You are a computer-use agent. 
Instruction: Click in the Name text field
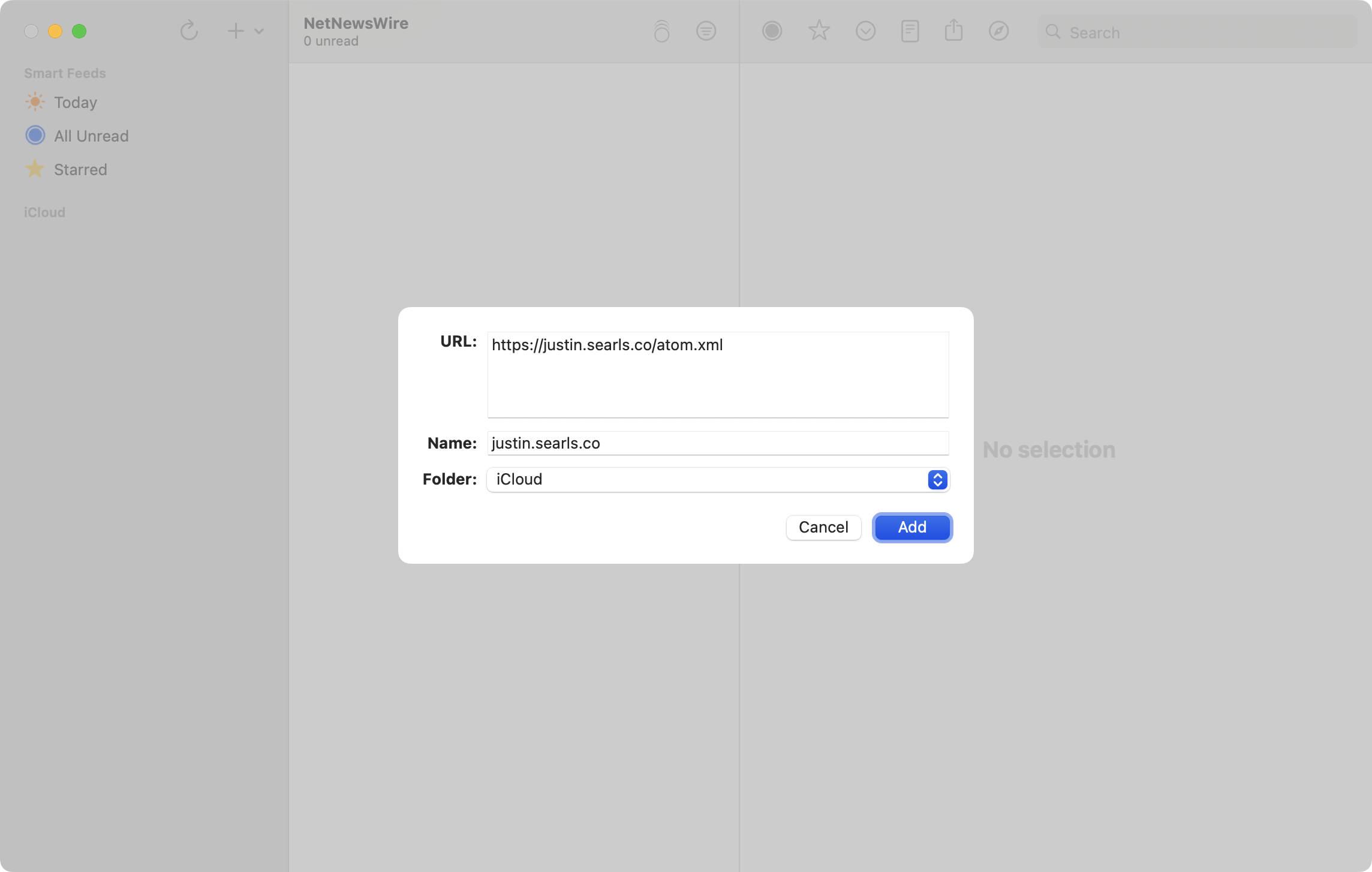click(718, 443)
